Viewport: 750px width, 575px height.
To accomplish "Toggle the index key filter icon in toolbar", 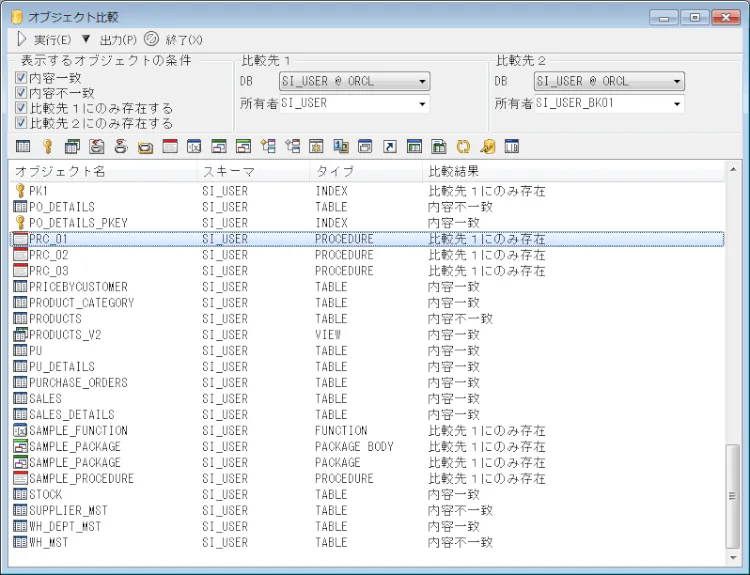I will pos(47,146).
